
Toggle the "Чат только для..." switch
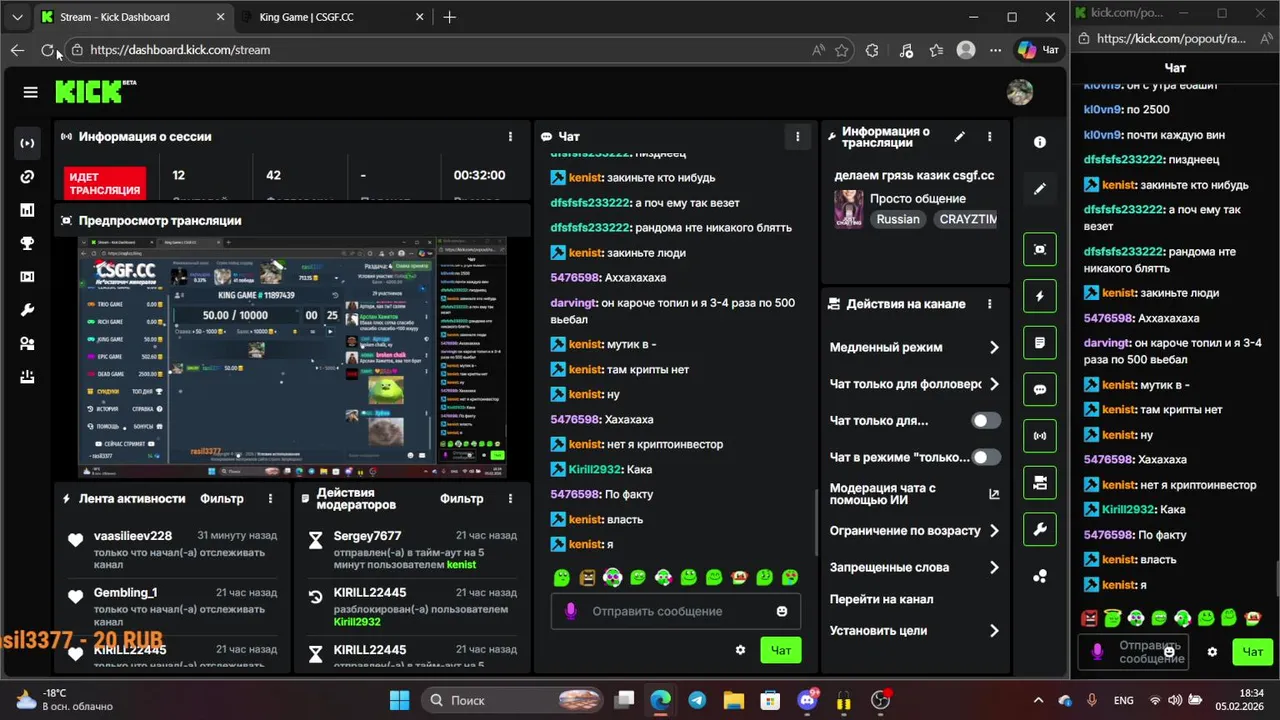(x=986, y=421)
